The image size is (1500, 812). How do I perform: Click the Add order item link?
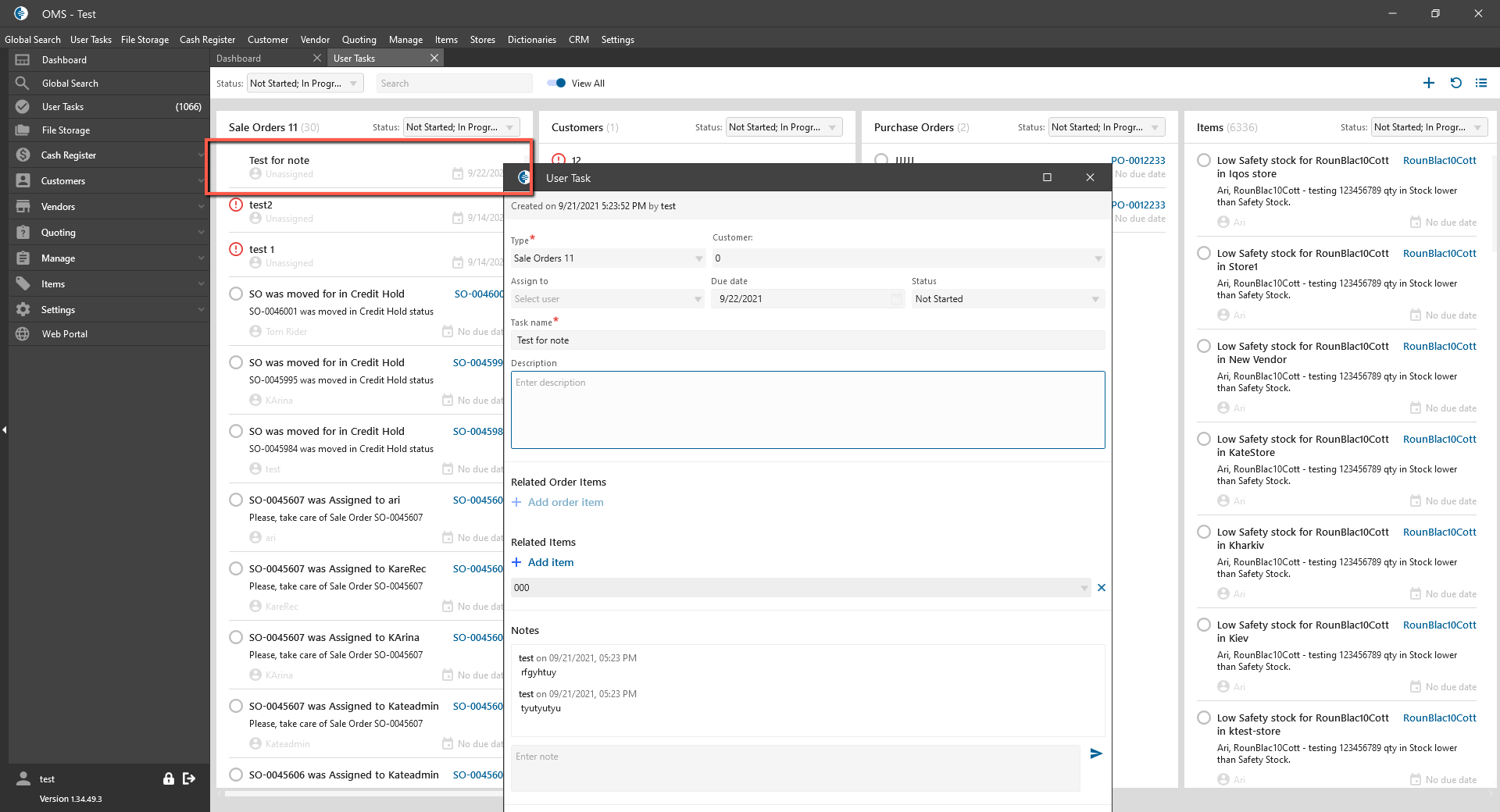pos(565,502)
